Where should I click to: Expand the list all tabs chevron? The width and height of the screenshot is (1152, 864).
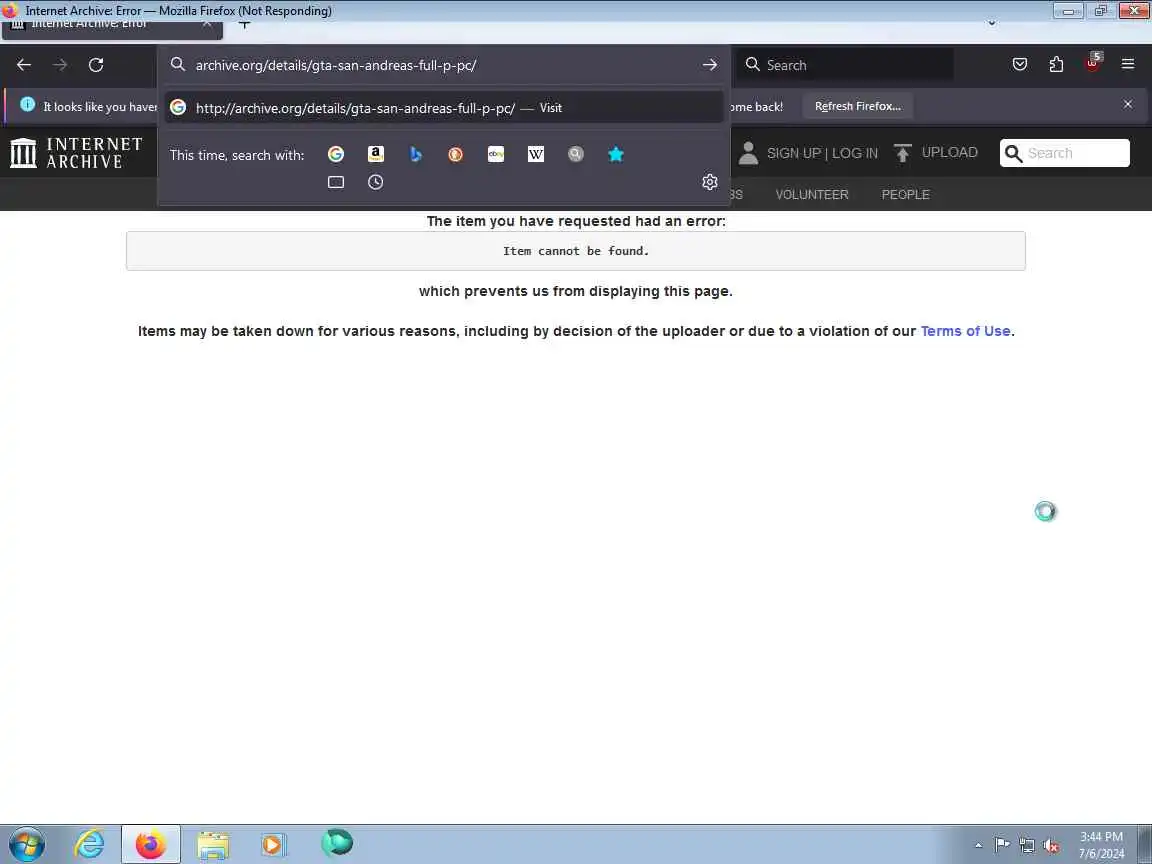tap(992, 24)
